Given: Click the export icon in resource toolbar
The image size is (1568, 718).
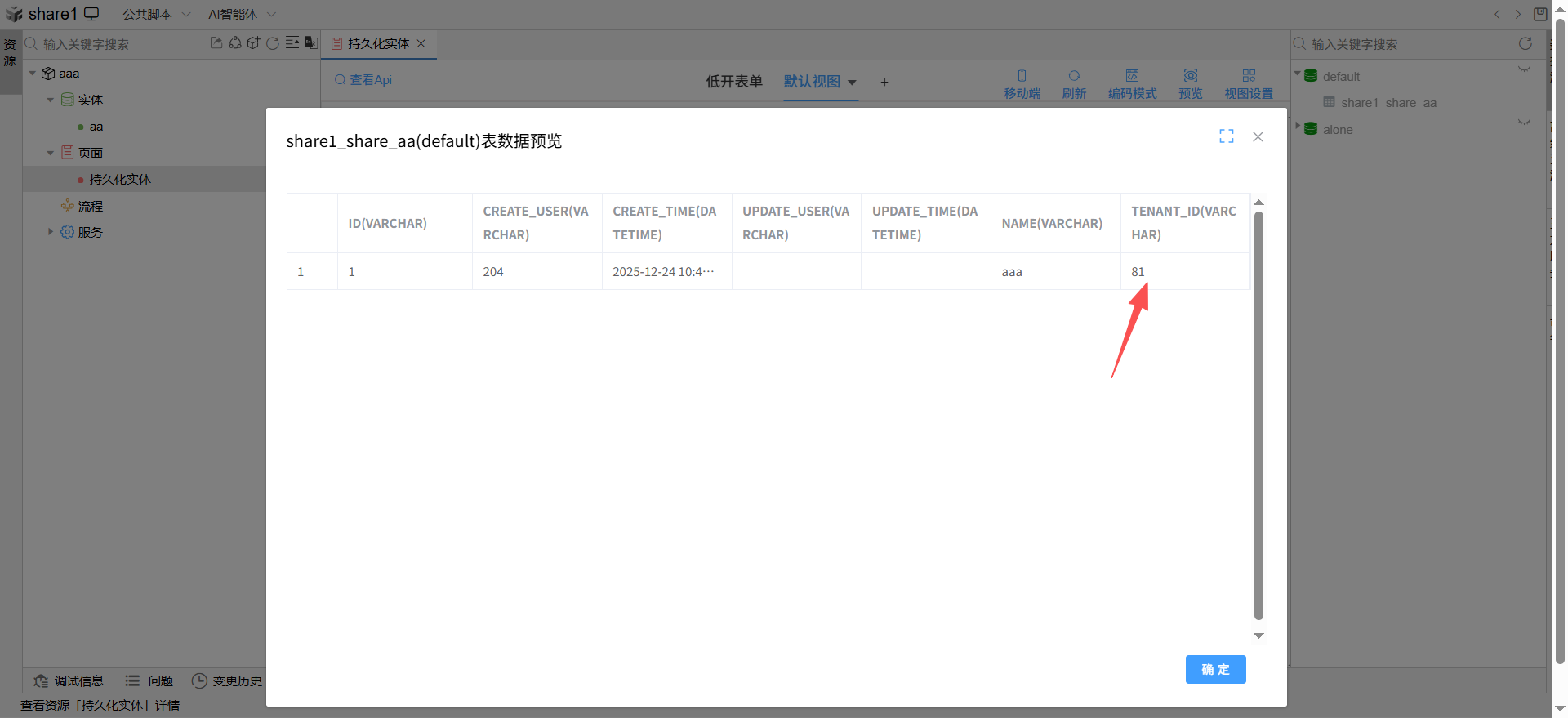Looking at the screenshot, I should pos(216,43).
